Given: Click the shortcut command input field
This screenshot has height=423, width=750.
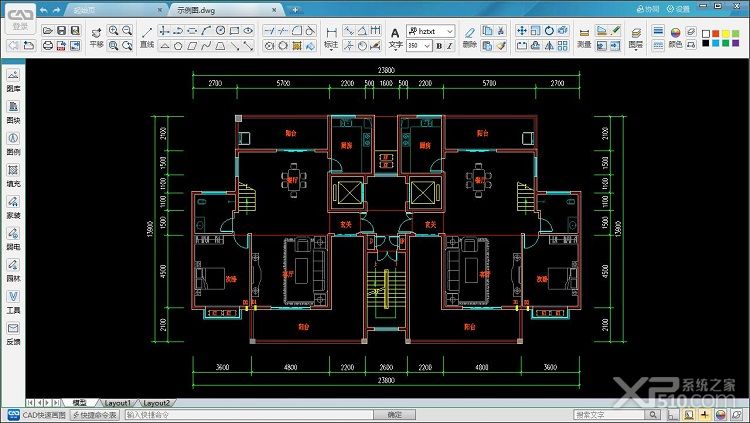Looking at the screenshot, I should [x=249, y=415].
